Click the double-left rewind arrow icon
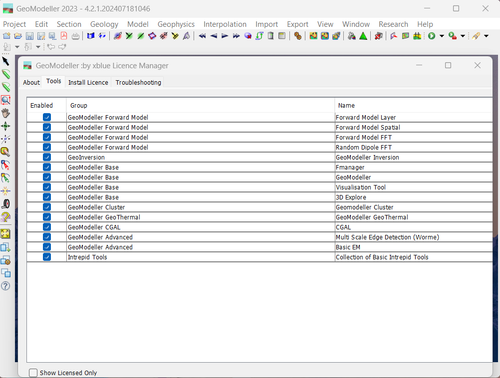Viewport: 500px width, 378px height. click(x=202, y=36)
